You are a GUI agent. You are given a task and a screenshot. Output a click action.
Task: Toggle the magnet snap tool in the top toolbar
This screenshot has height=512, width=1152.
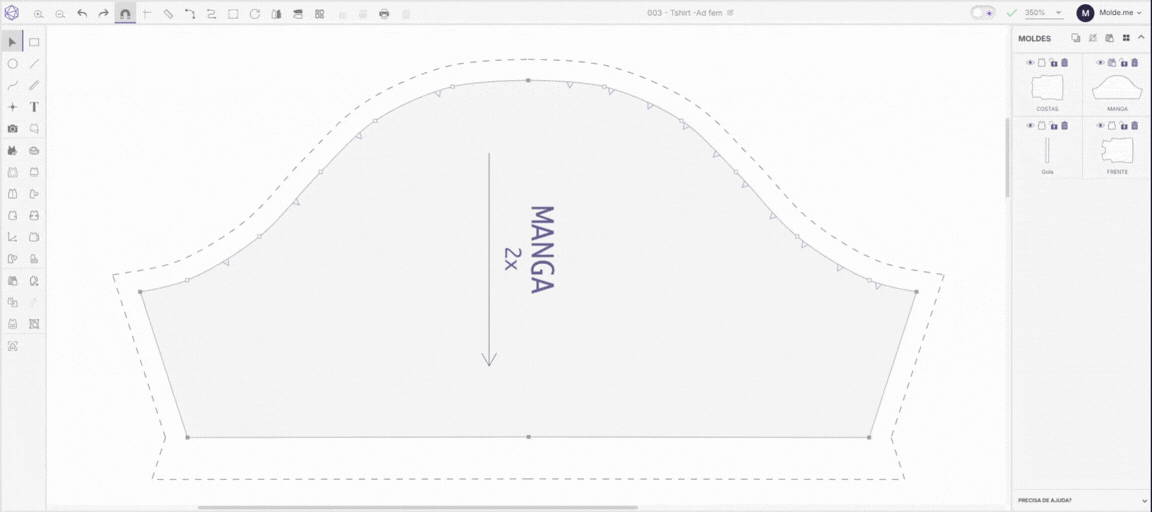tap(125, 14)
